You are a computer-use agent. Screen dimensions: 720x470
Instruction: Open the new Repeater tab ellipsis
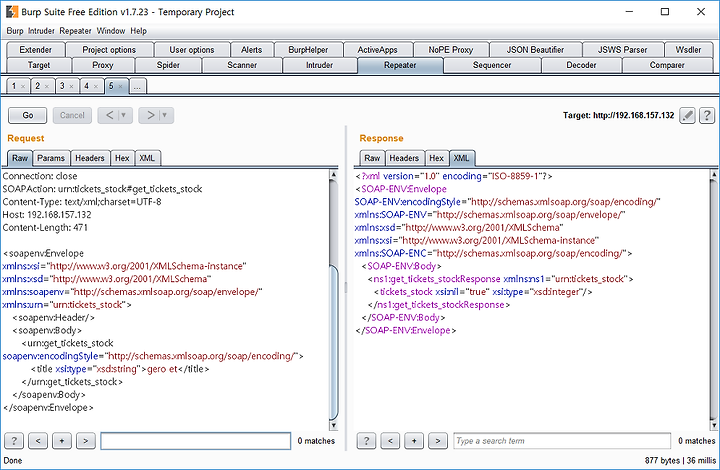click(138, 86)
